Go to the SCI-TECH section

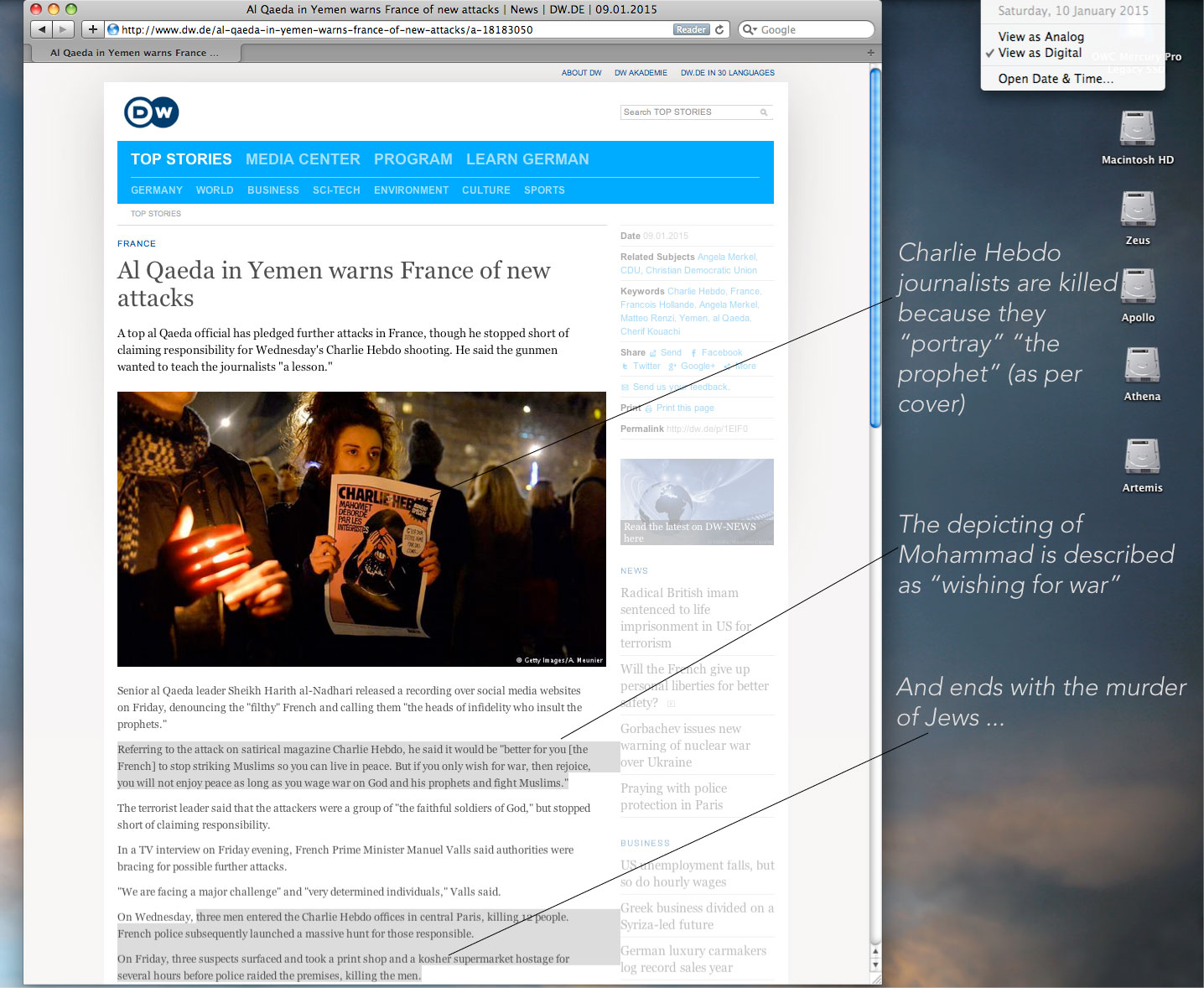coord(336,190)
